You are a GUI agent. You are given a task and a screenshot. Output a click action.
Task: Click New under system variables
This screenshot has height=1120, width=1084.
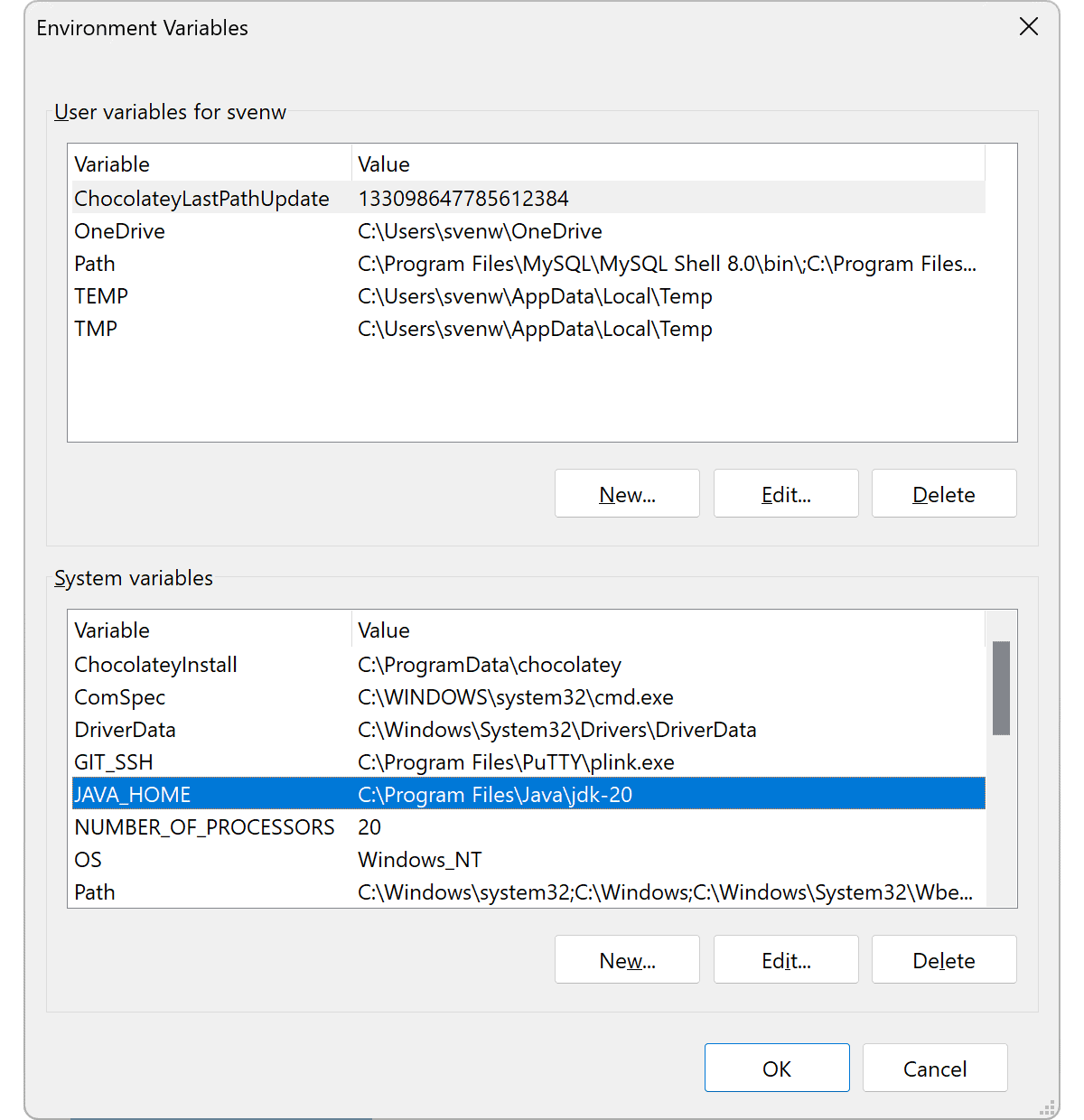(x=627, y=959)
